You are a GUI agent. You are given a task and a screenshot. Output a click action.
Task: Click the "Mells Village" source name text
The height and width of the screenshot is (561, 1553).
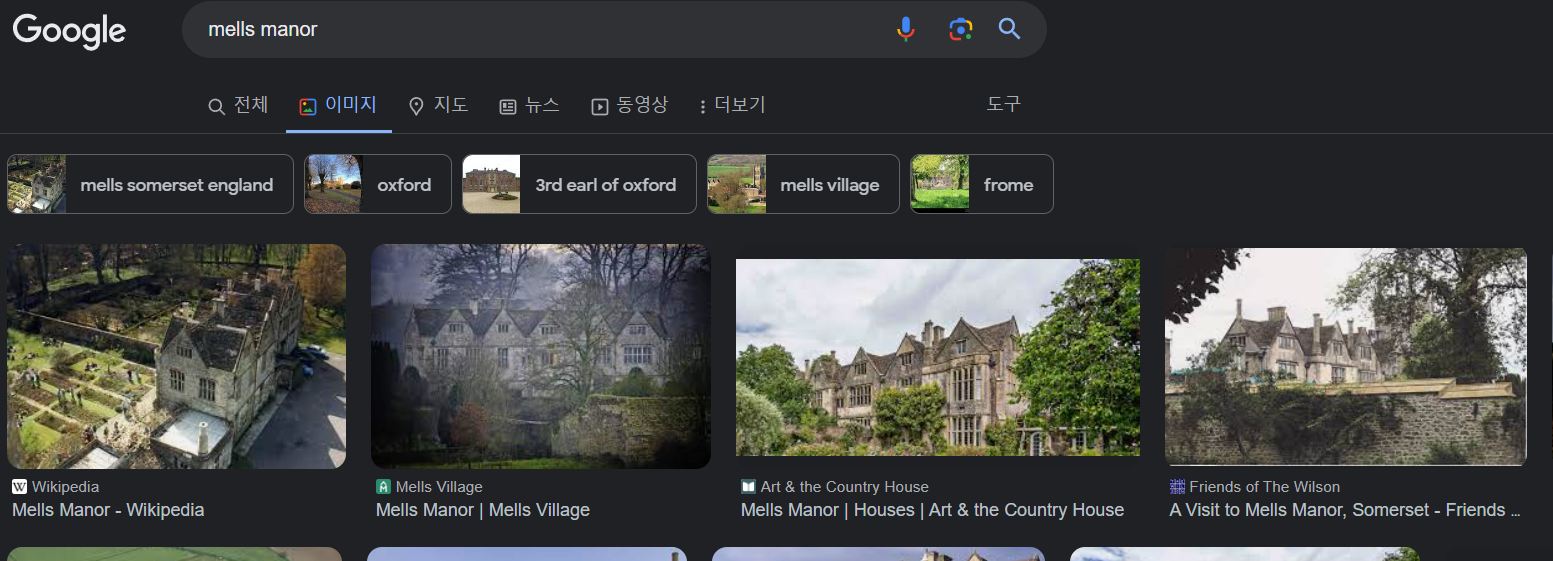coord(439,487)
